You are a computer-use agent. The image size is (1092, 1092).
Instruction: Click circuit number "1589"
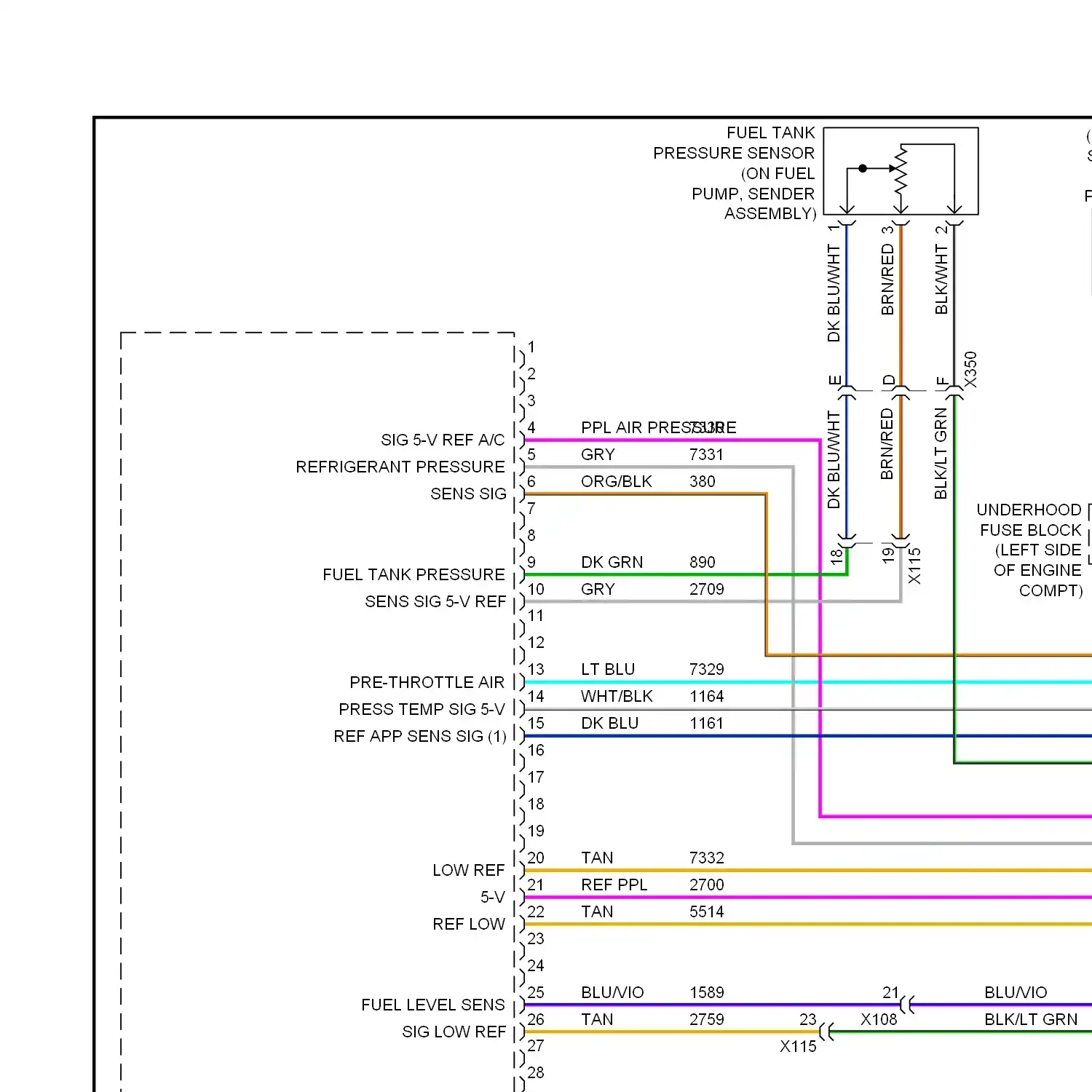point(707,992)
